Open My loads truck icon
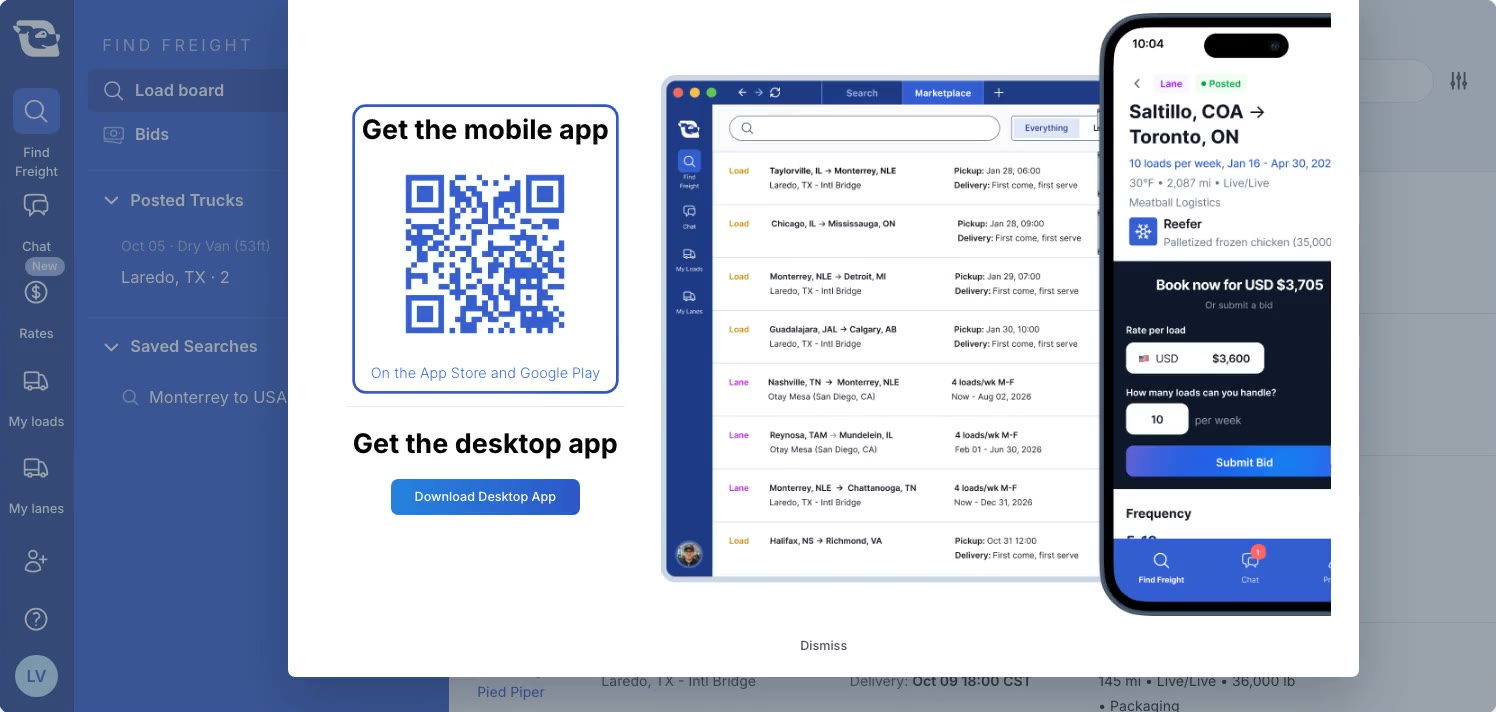 36,381
